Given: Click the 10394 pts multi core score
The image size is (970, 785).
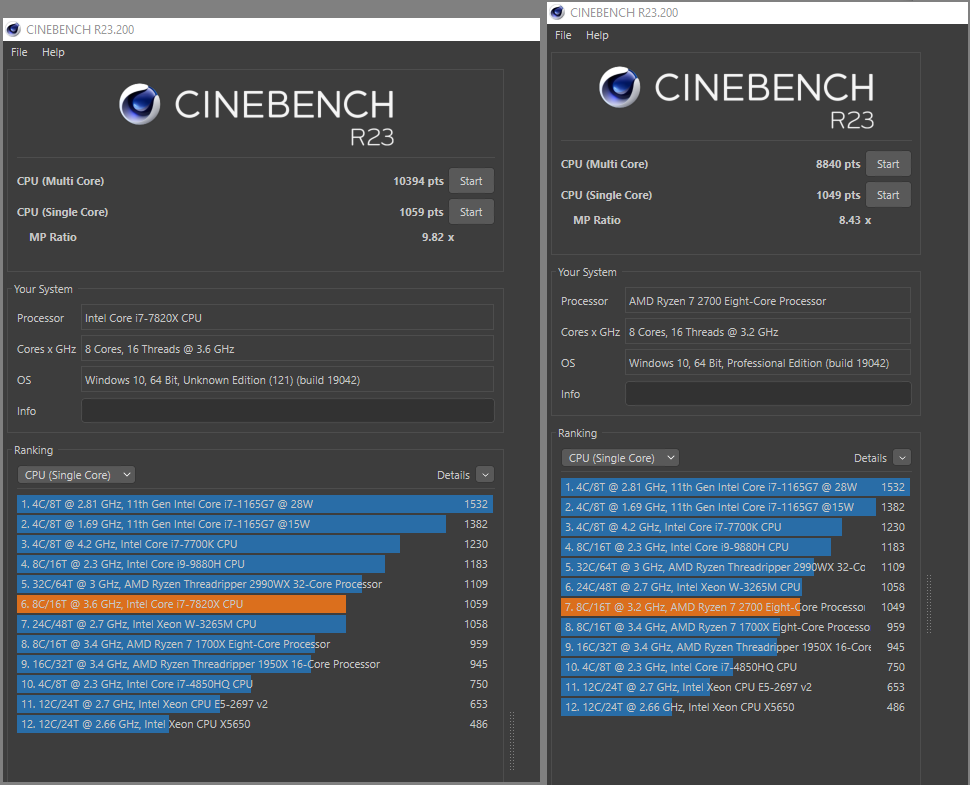Looking at the screenshot, I should [418, 181].
